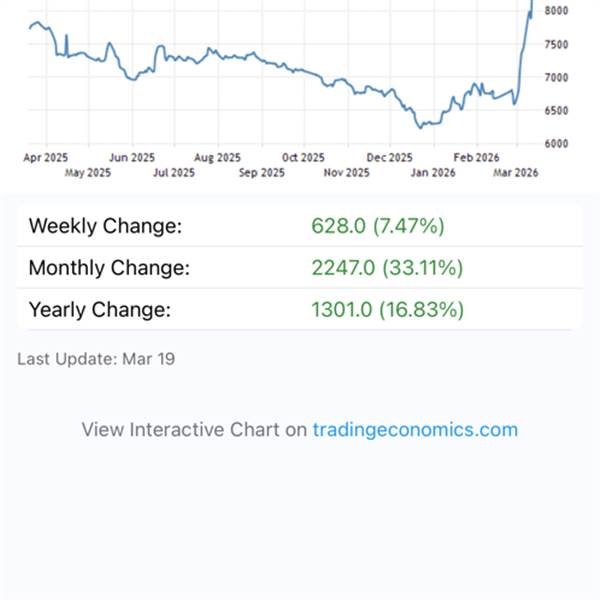This screenshot has height=600, width=600.
Task: Click the "View Interactive Chart on" text
Action: [x=194, y=430]
